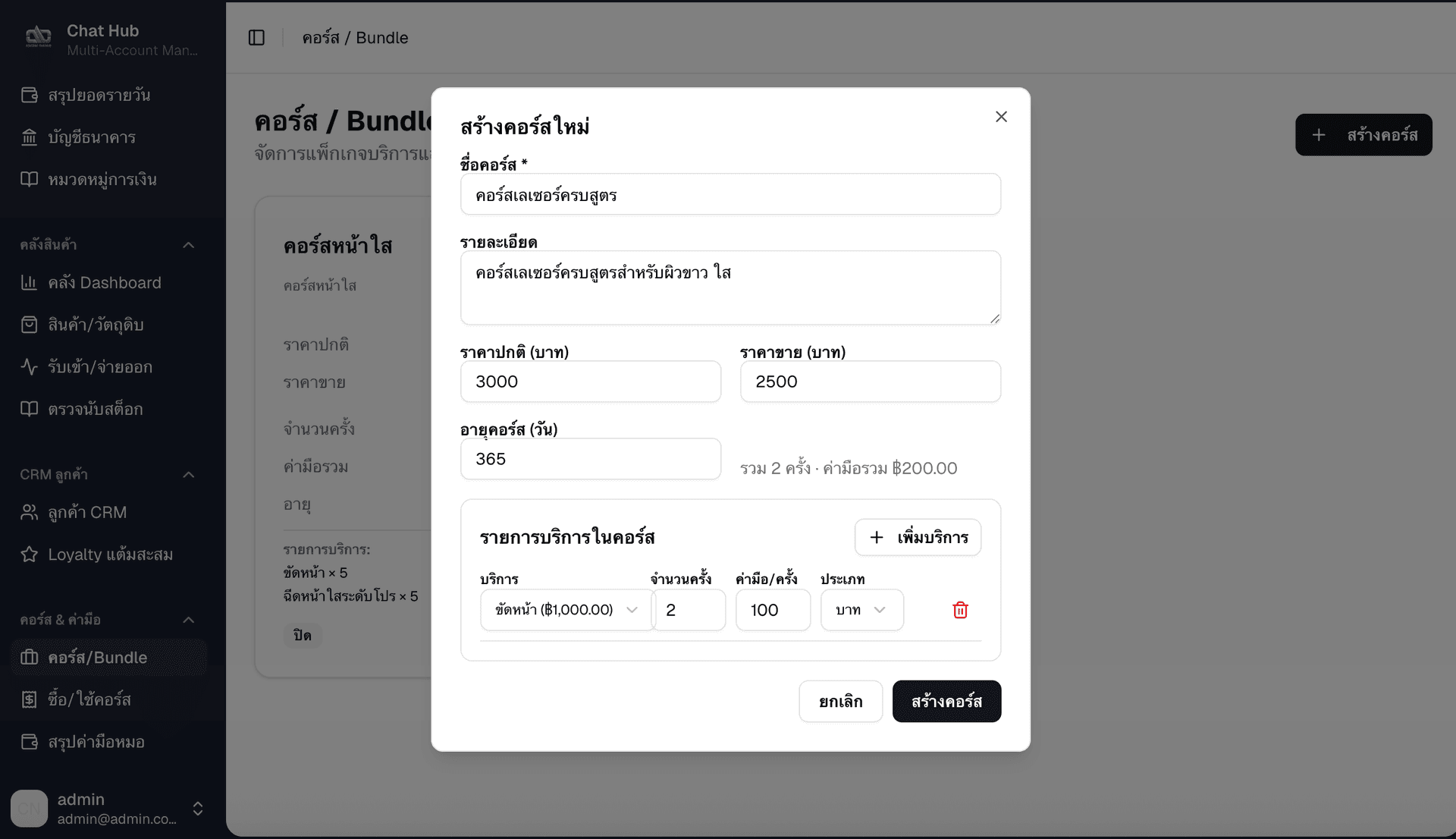Expand the admin account menu chevron

point(197,809)
